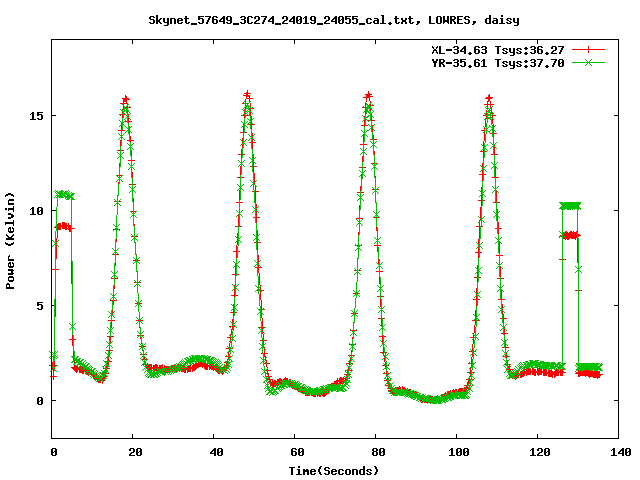Click the green YR legend line sample

coord(588,62)
